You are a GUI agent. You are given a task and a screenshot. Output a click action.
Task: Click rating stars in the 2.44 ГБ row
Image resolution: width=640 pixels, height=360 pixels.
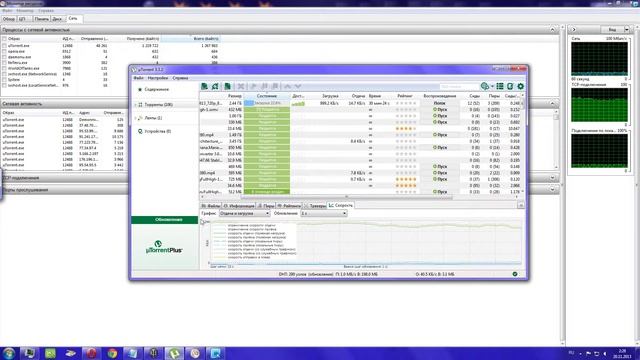pos(406,103)
